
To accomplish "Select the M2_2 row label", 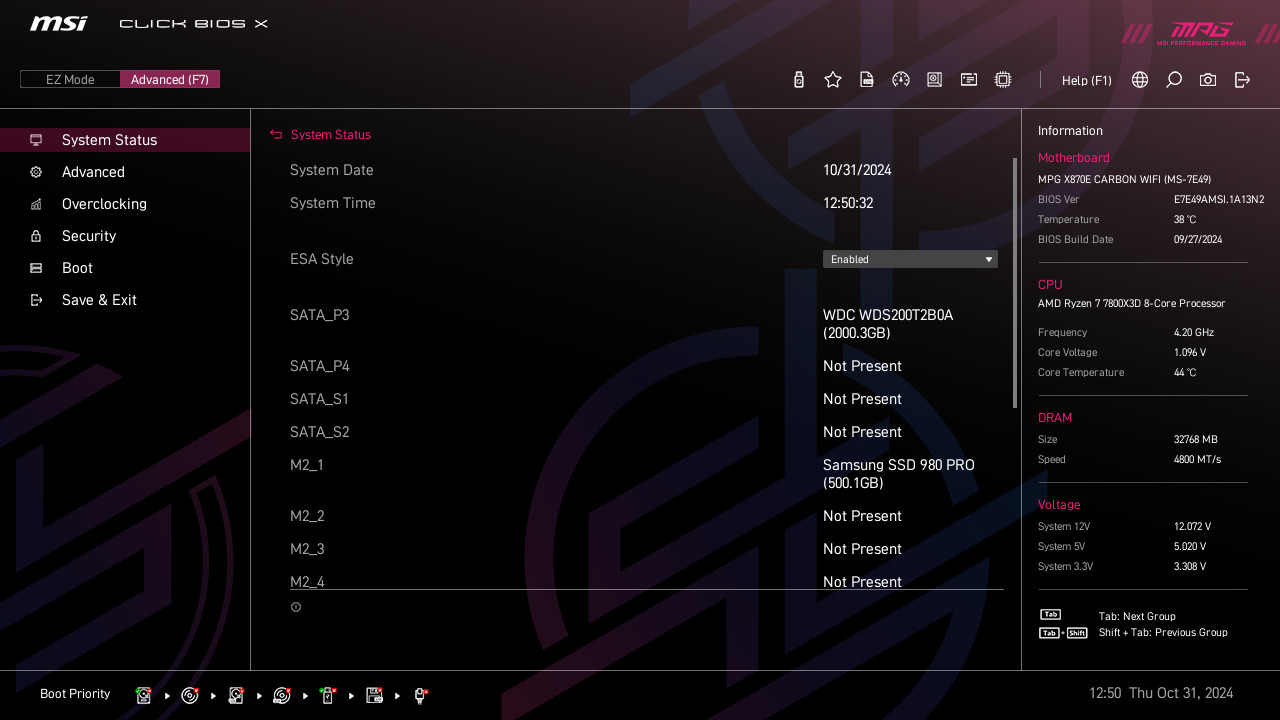I will point(307,516).
